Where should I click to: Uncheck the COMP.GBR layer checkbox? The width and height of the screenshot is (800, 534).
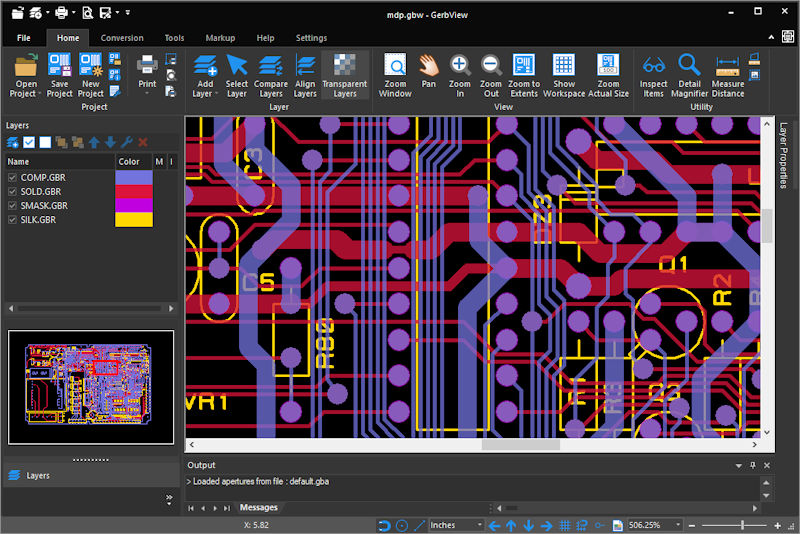click(x=13, y=177)
